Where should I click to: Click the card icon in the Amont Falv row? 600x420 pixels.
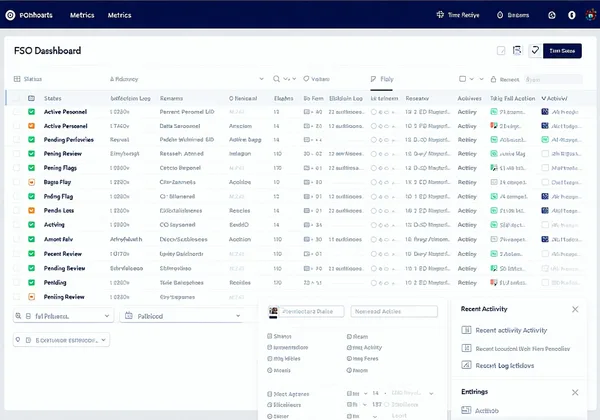494,239
